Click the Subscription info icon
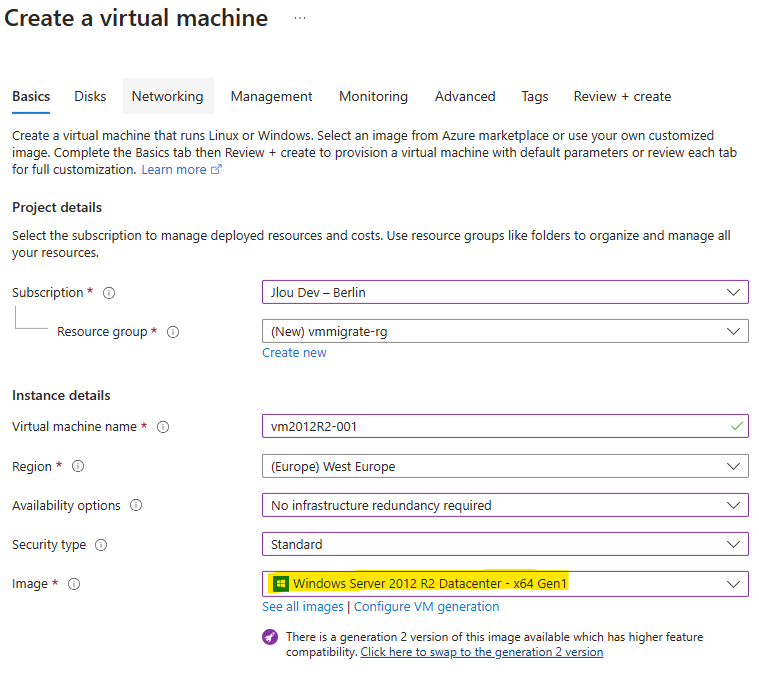The image size is (759, 678). tap(109, 293)
